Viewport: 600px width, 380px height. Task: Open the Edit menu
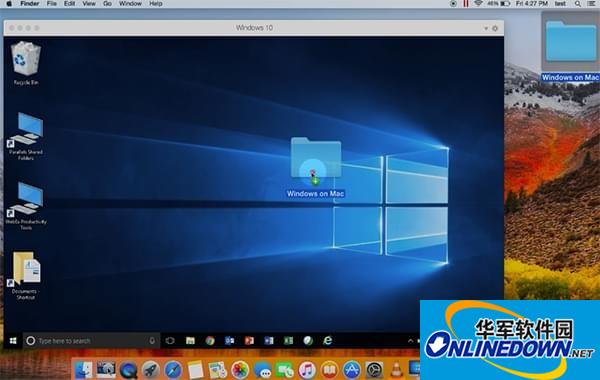point(69,4)
